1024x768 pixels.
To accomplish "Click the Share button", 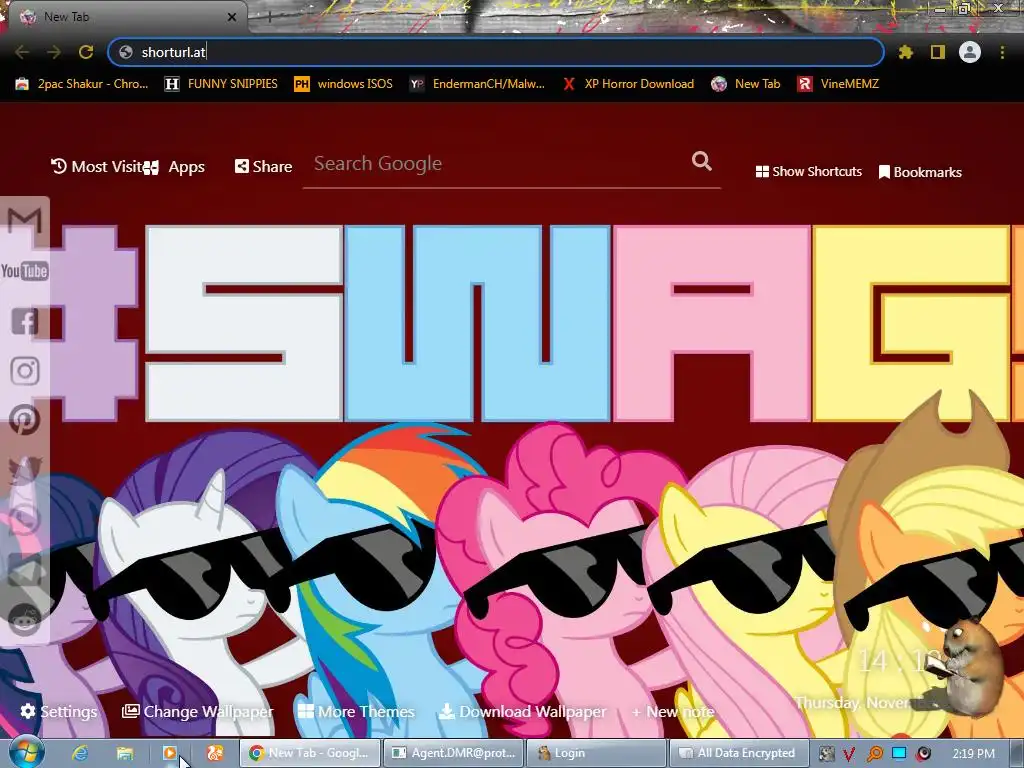I will coord(263,167).
